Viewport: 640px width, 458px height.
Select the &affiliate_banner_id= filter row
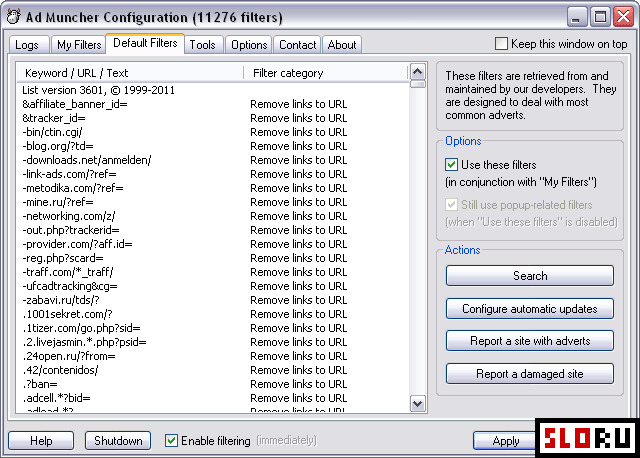coord(212,104)
